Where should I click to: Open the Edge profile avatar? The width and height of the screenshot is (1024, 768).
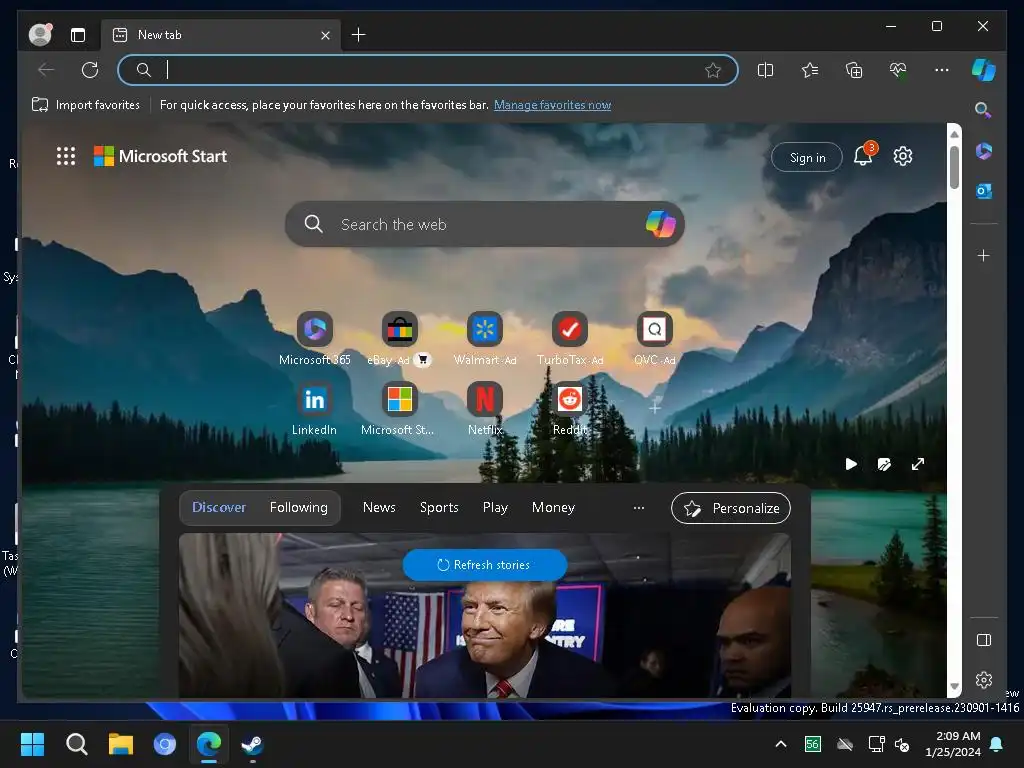tap(40, 35)
